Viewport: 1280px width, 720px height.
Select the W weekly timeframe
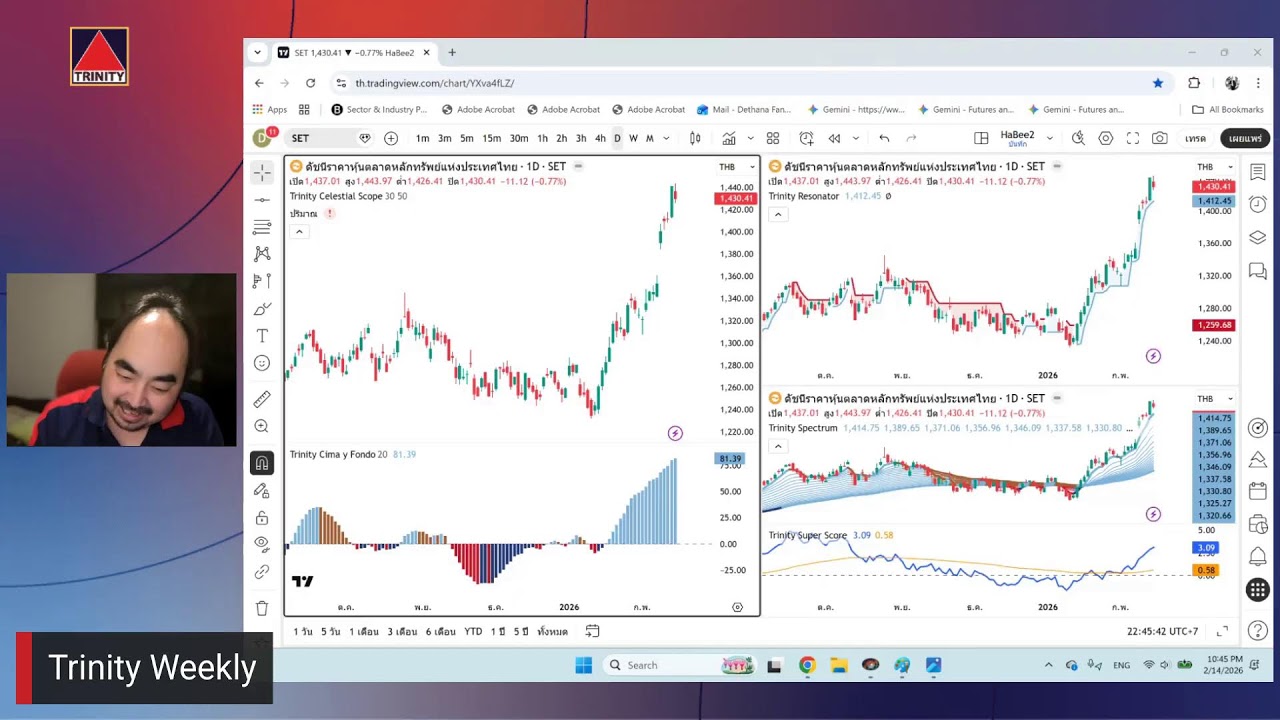tap(633, 138)
